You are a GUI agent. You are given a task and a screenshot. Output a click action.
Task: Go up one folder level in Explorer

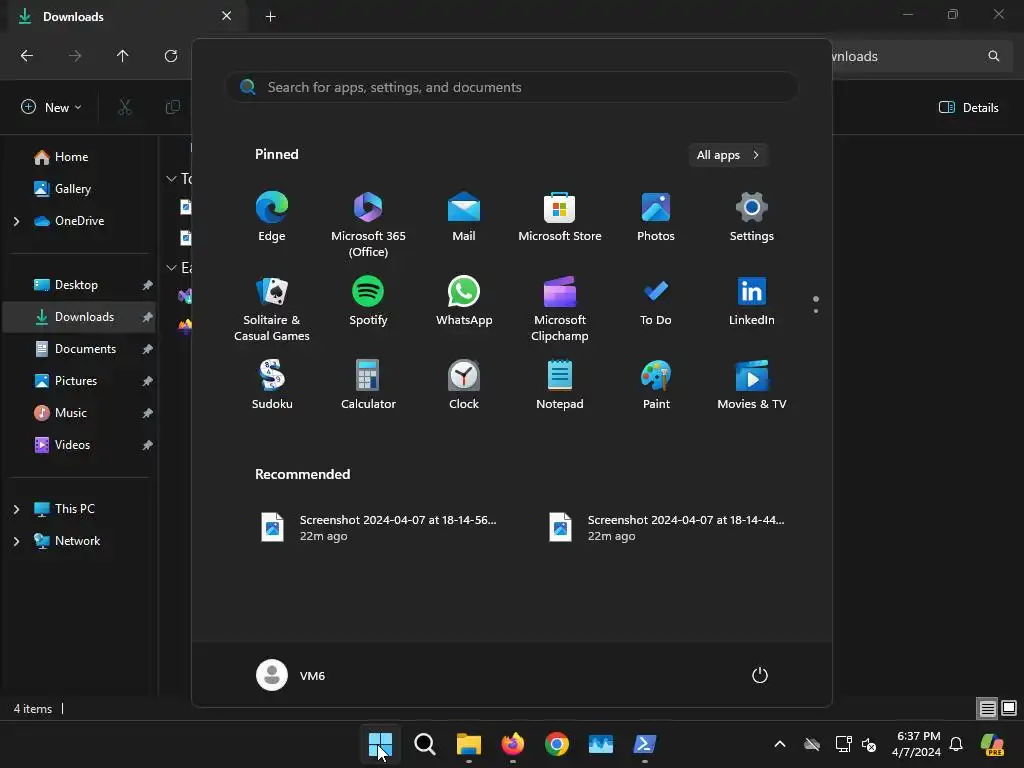tap(122, 56)
